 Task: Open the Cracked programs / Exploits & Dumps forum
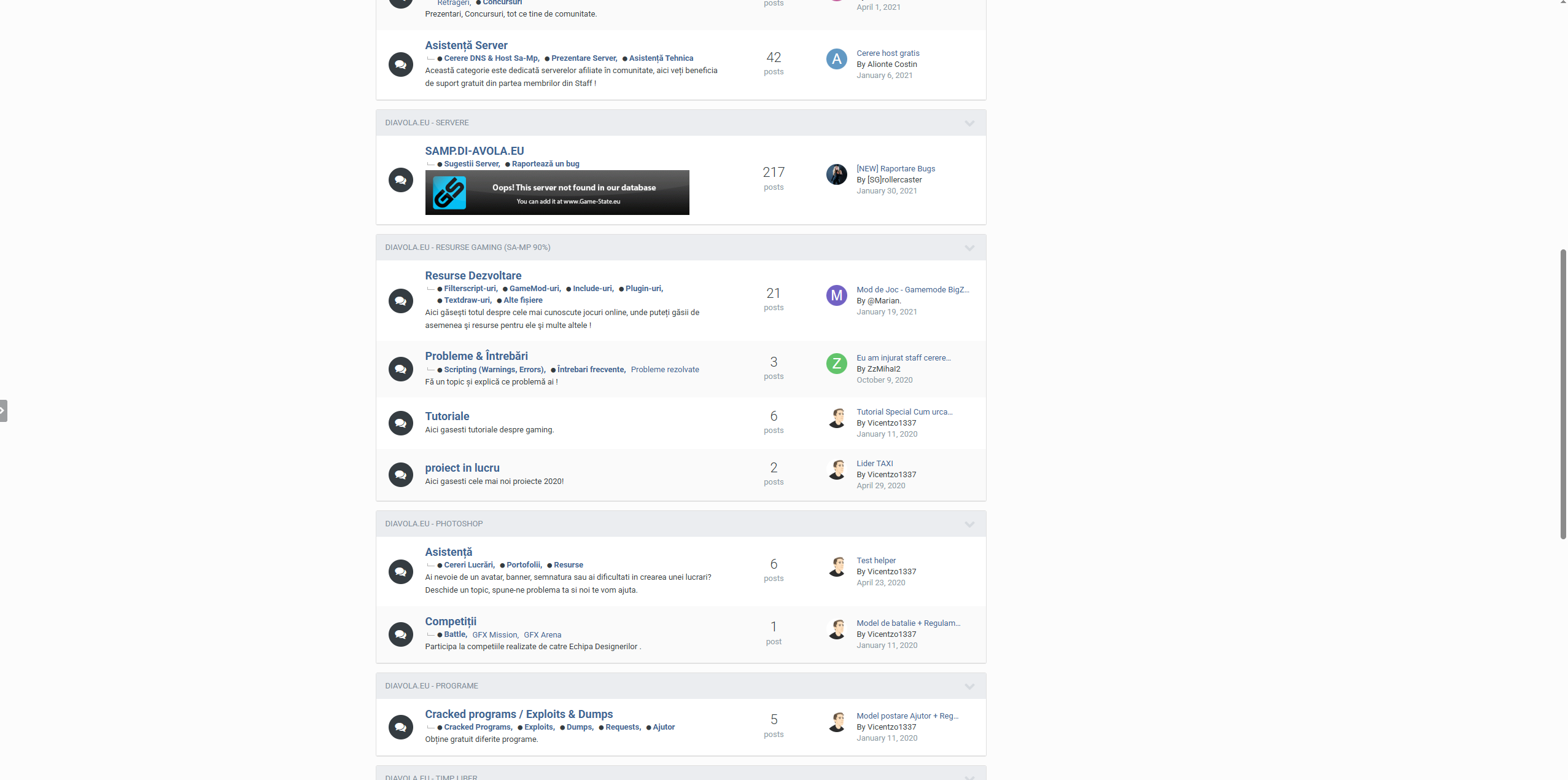pyautogui.click(x=519, y=714)
